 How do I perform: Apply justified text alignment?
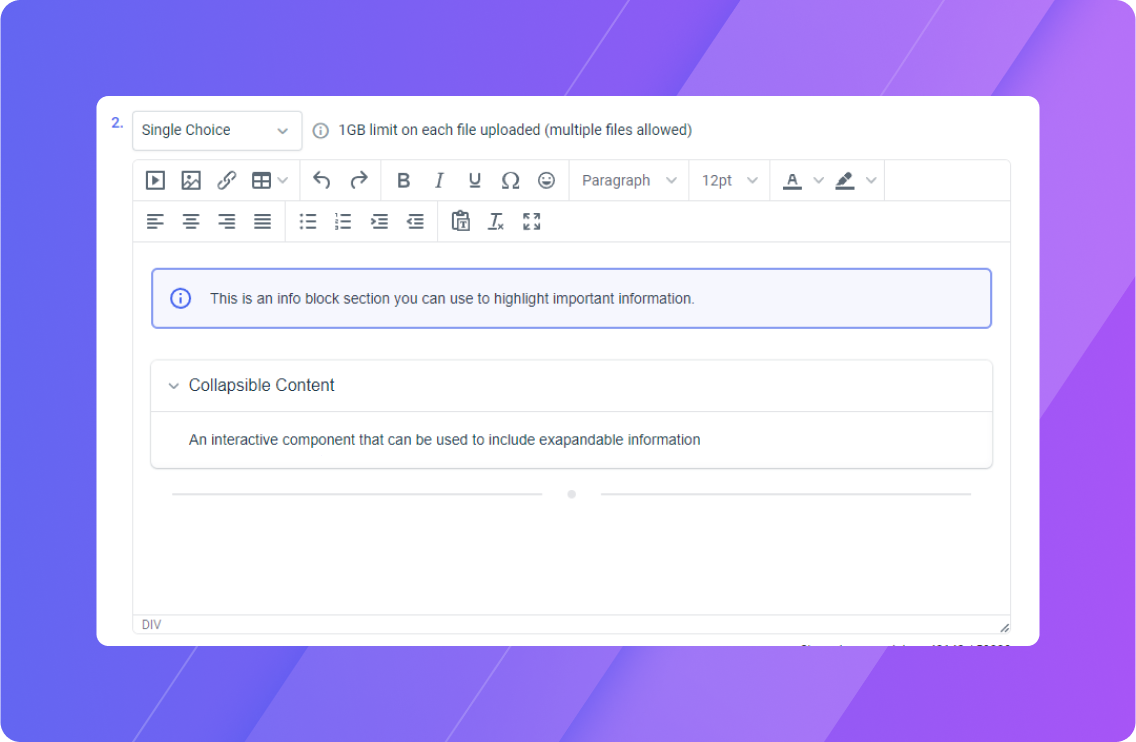pos(262,221)
